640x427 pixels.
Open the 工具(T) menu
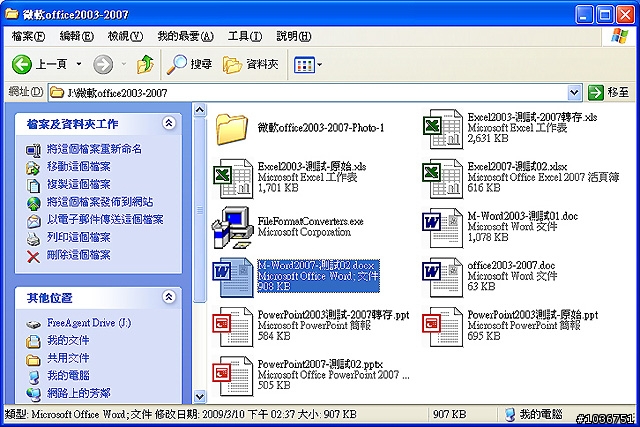coord(244,36)
